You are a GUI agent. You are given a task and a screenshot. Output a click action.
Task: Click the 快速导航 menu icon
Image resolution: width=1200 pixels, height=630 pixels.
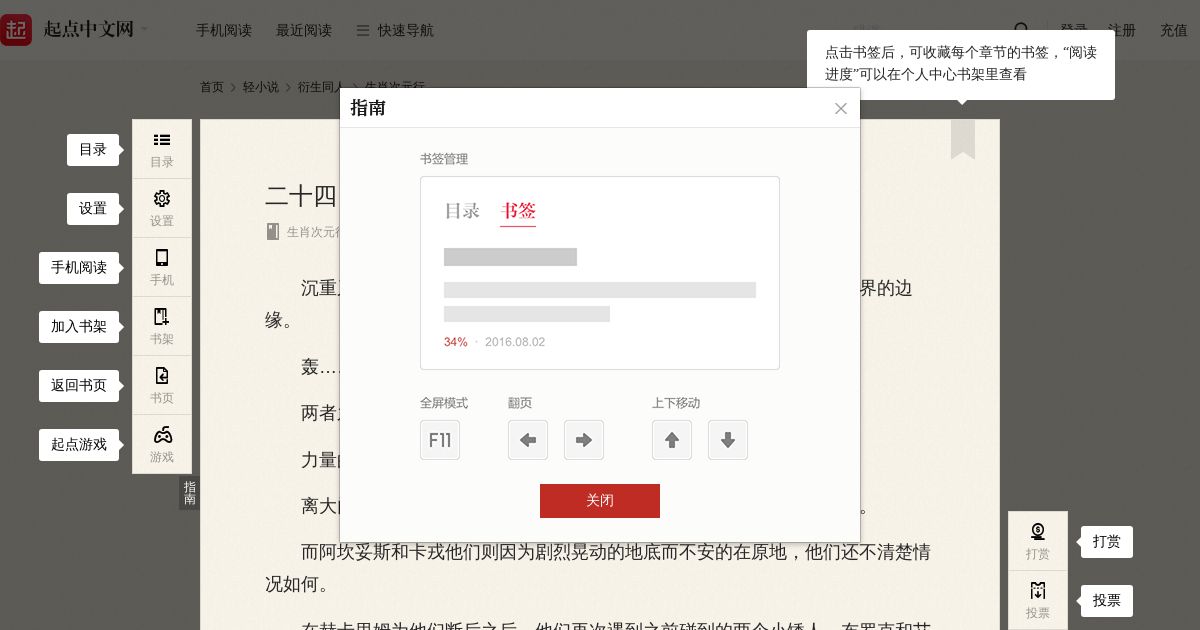pyautogui.click(x=363, y=31)
